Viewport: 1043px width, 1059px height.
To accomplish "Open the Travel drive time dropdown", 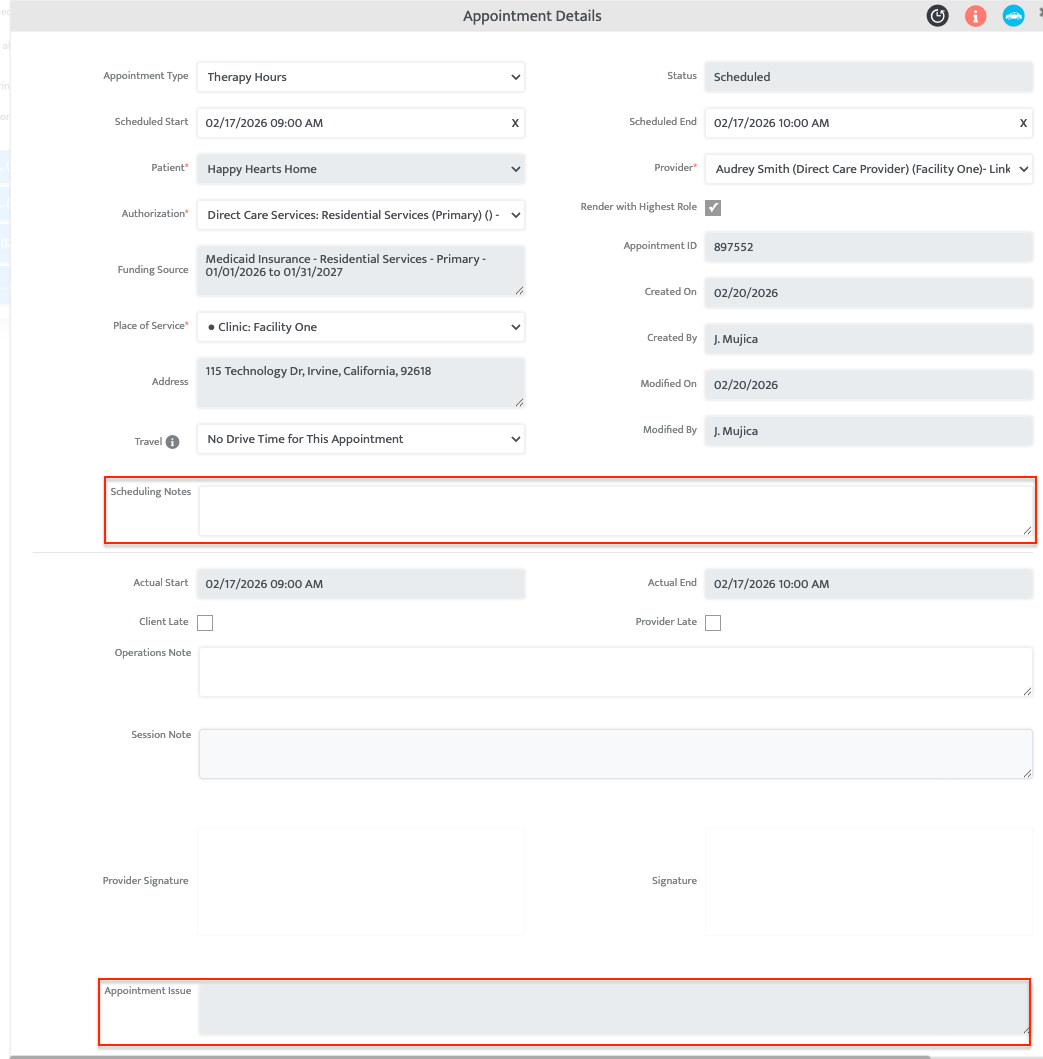I will coord(360,439).
